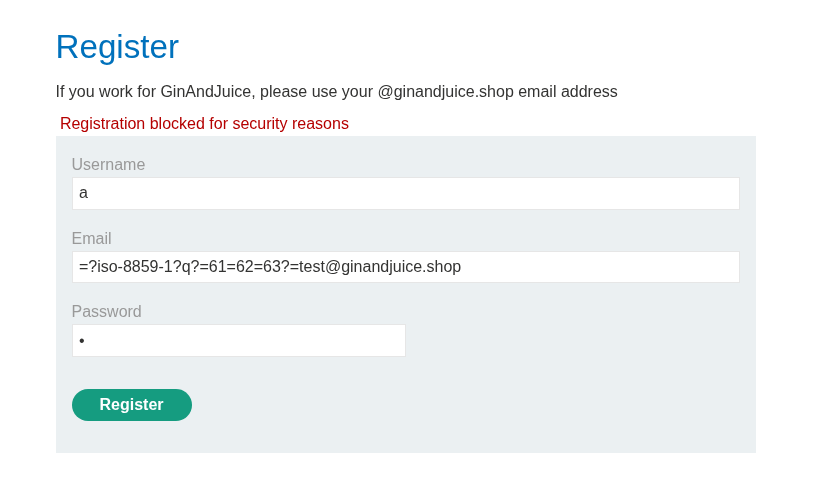817x480 pixels.
Task: Click the blue Register page heading
Action: pyautogui.click(x=117, y=47)
